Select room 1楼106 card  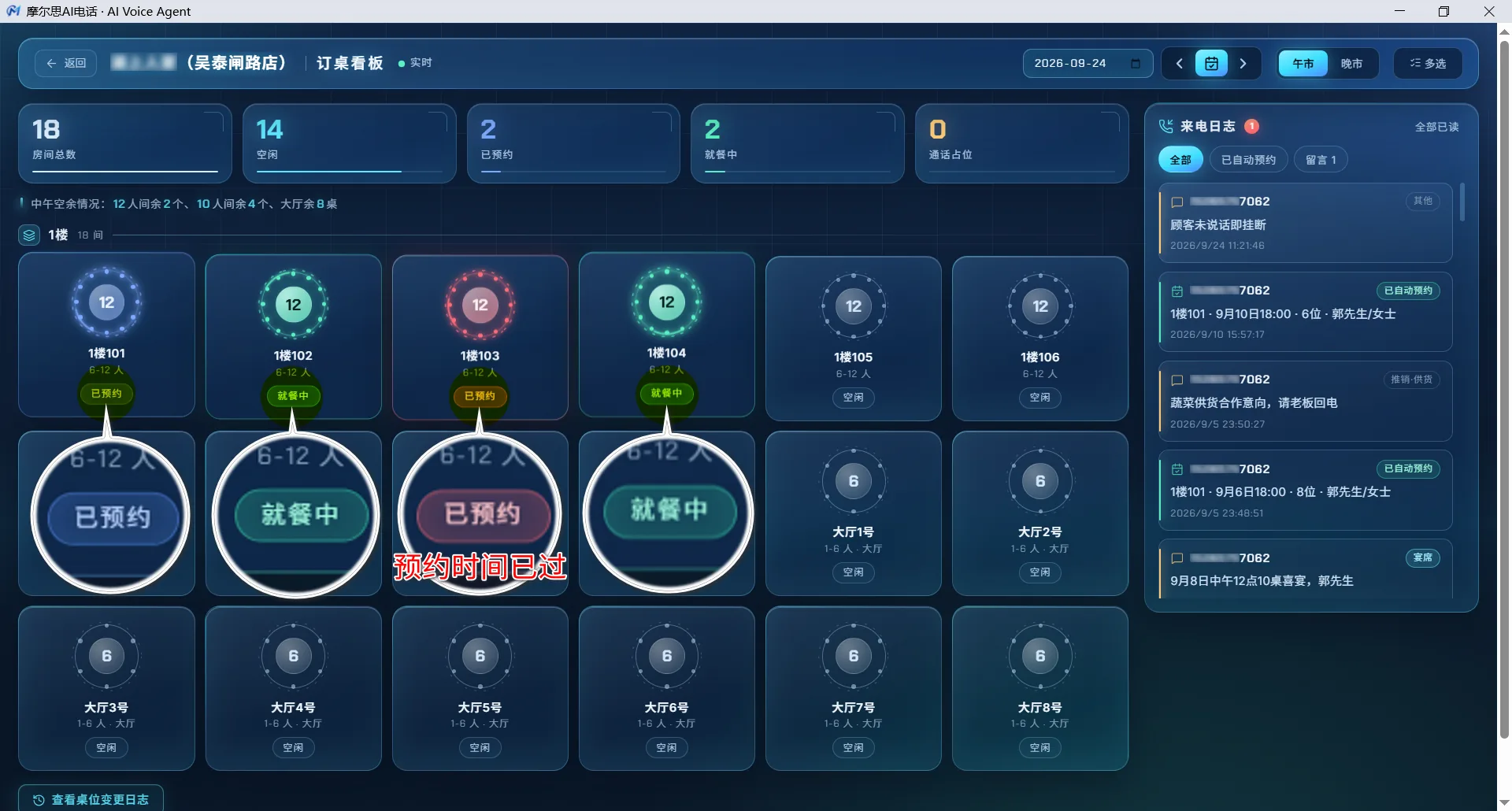(1039, 339)
